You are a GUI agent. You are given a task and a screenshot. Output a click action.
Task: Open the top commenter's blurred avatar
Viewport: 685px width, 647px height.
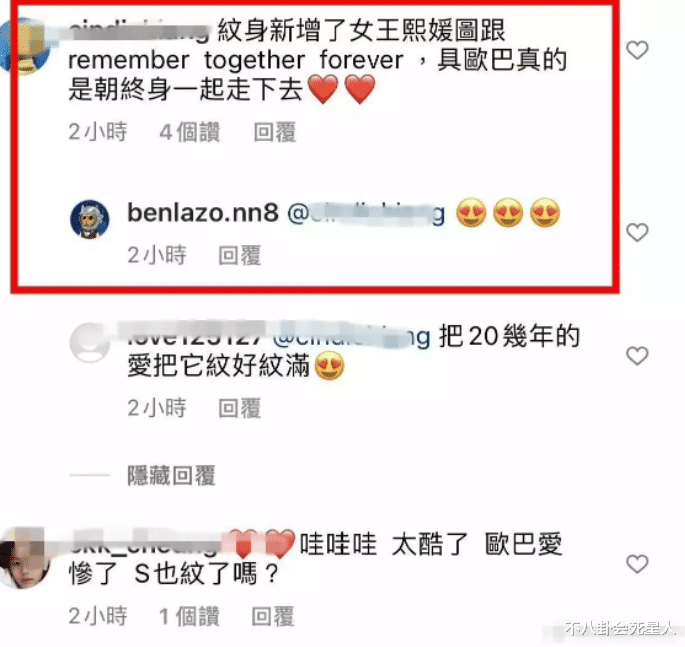[x=24, y=45]
